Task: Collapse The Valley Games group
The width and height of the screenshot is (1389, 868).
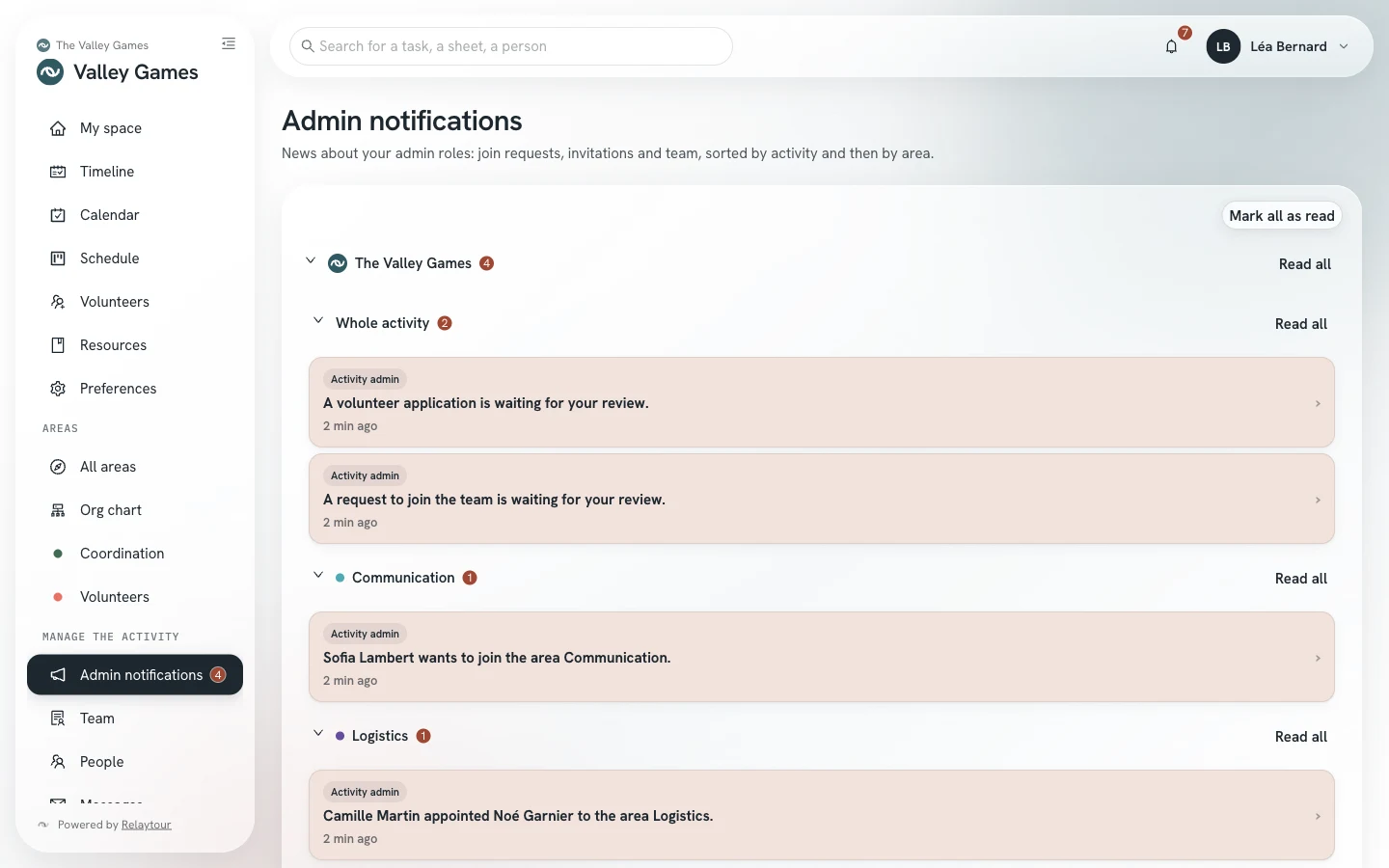Action: (311, 260)
